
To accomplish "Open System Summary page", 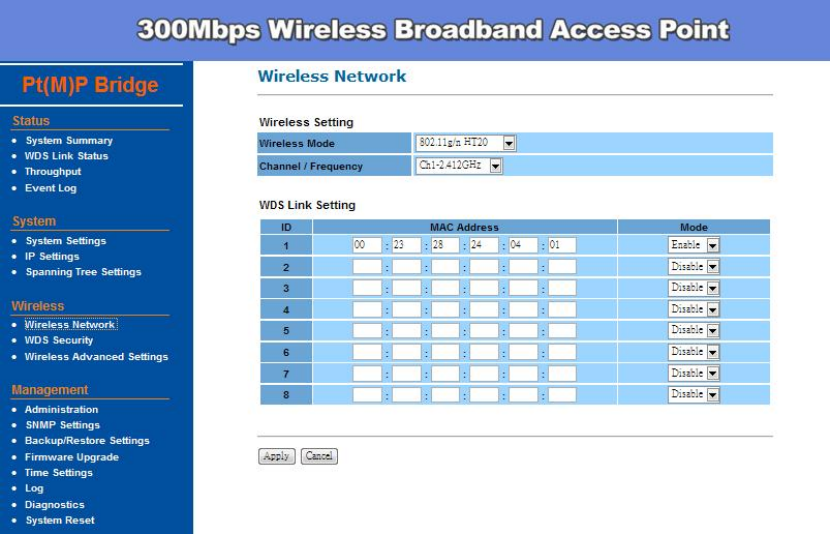I will tap(69, 141).
